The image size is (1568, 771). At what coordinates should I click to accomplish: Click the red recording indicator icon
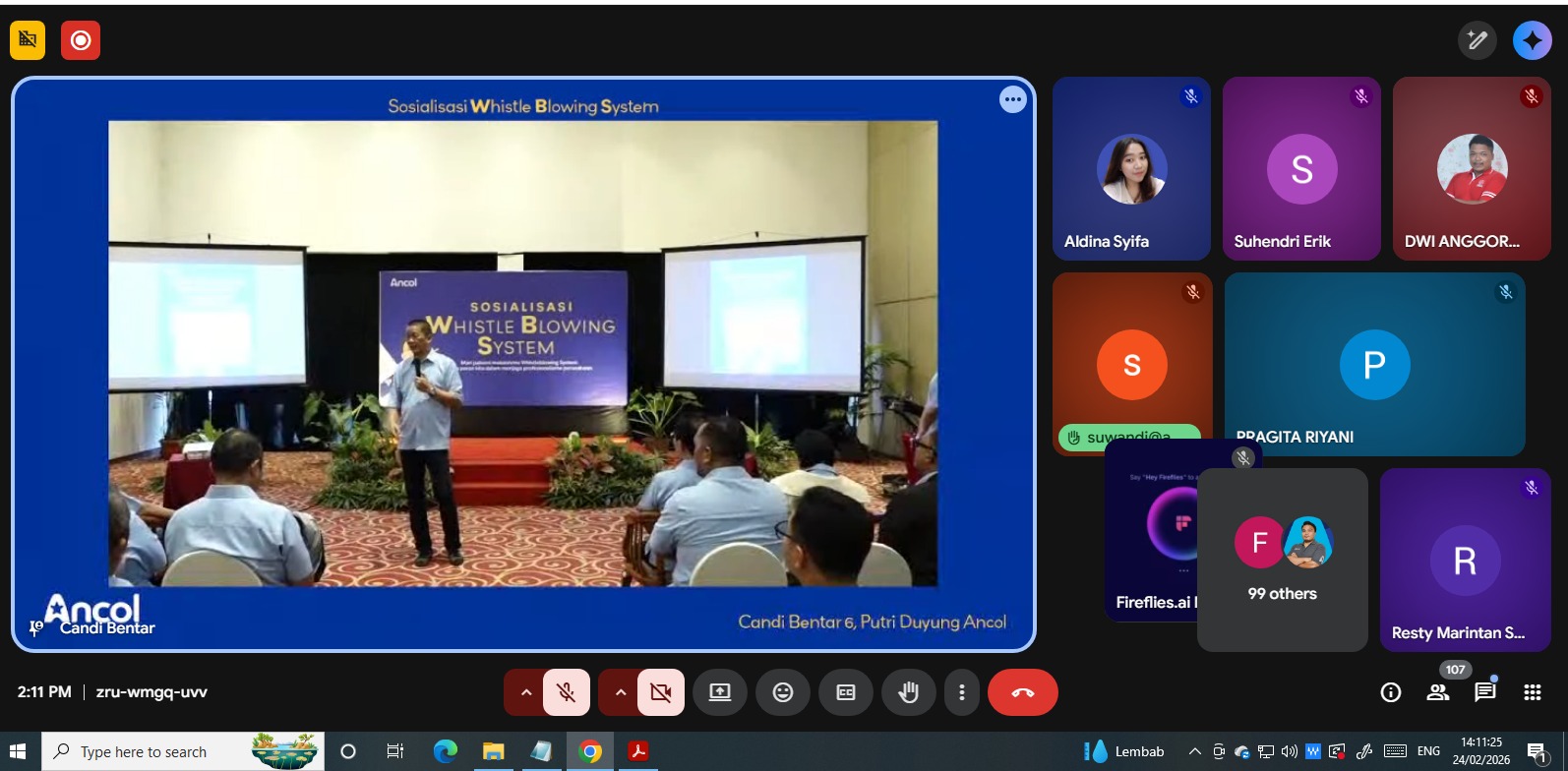click(x=81, y=40)
